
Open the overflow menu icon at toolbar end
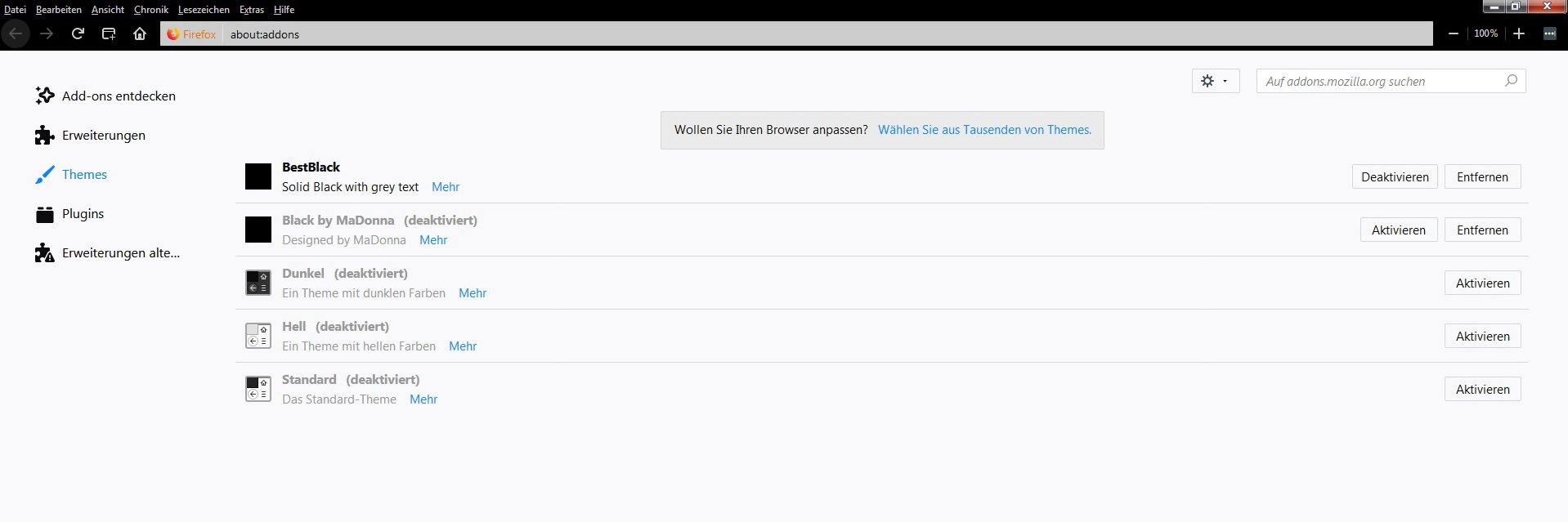(x=1550, y=33)
